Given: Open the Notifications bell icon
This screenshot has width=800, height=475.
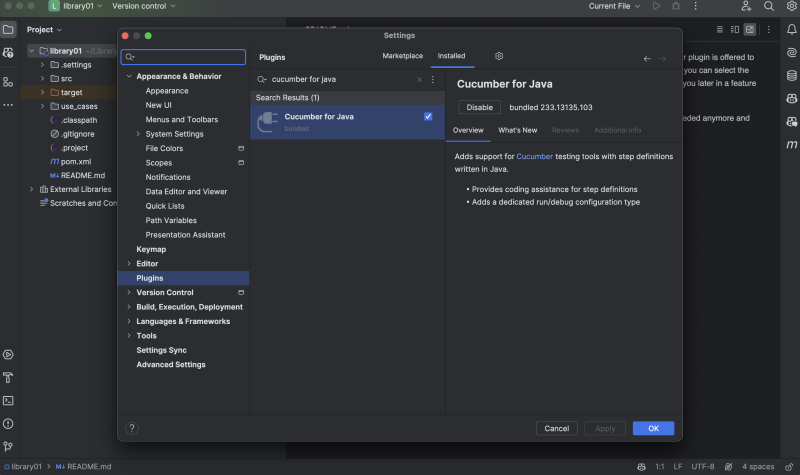Looking at the screenshot, I should (791, 30).
